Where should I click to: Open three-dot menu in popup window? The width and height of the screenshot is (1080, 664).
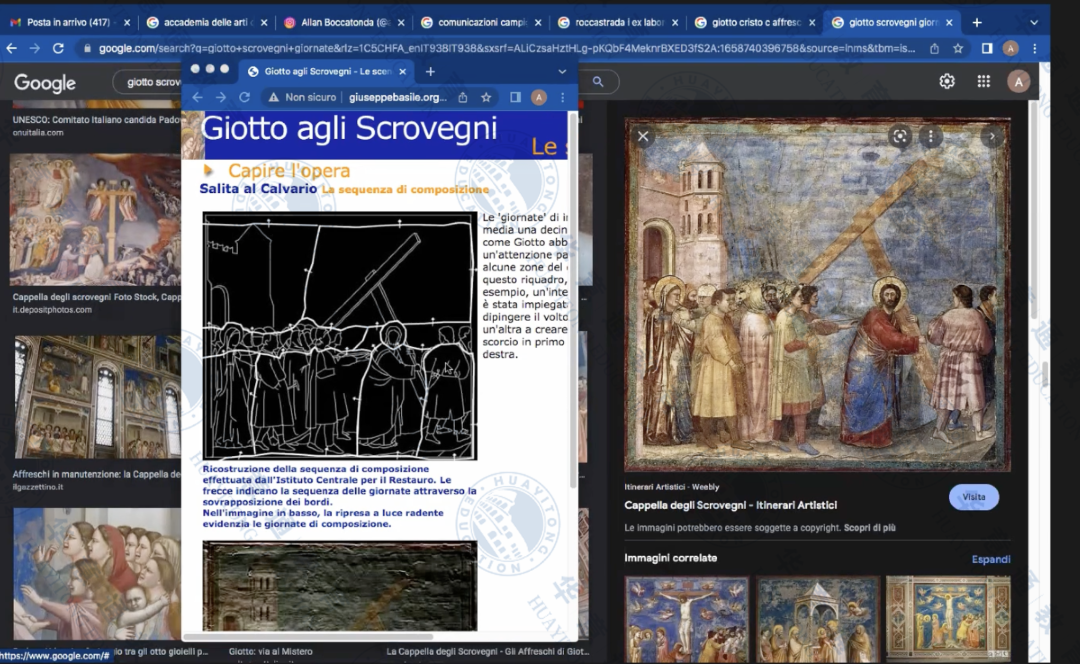pos(563,97)
